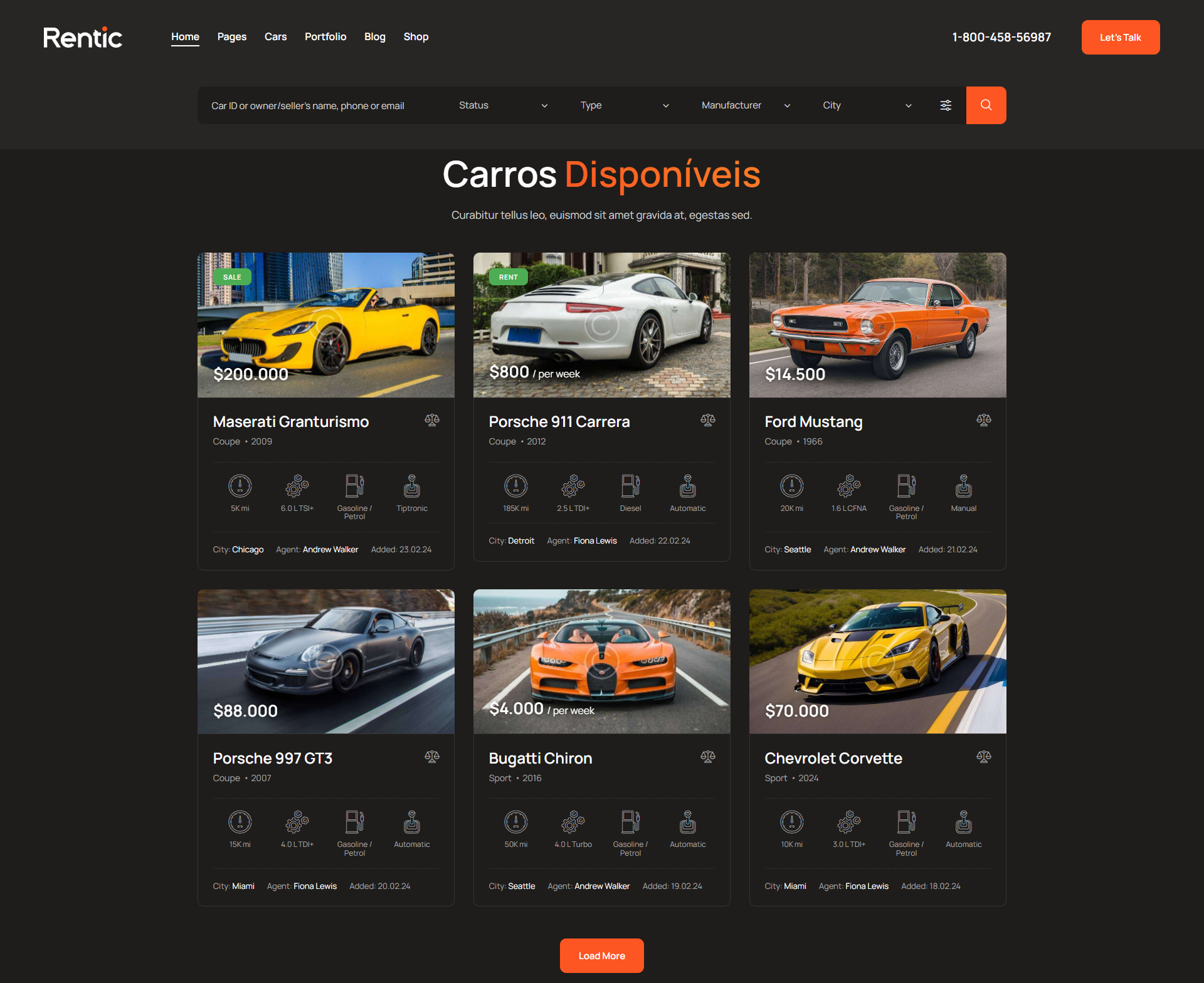Click the Car ID or owner search field
The width and height of the screenshot is (1204, 983).
pos(323,105)
